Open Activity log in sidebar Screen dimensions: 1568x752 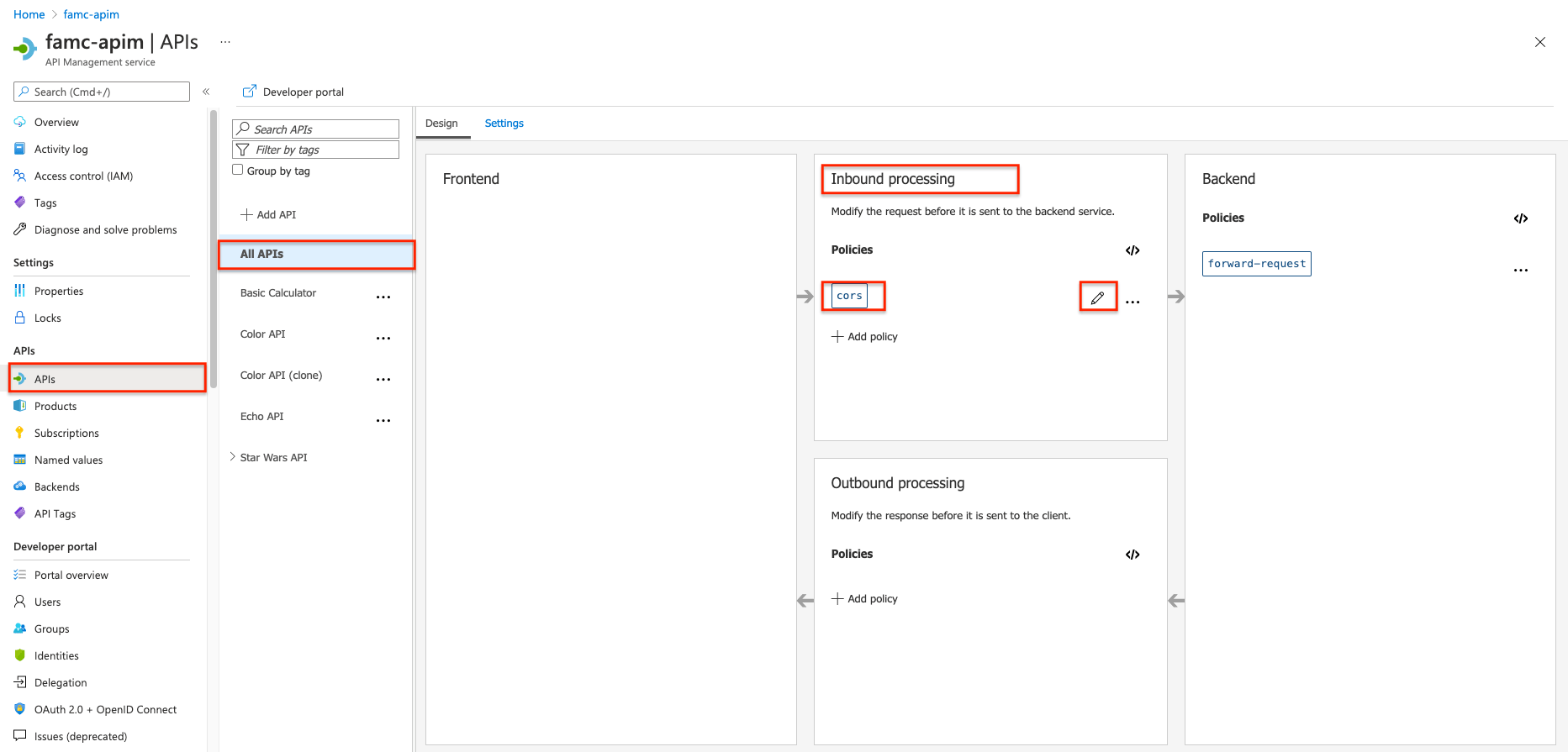pyautogui.click(x=61, y=149)
